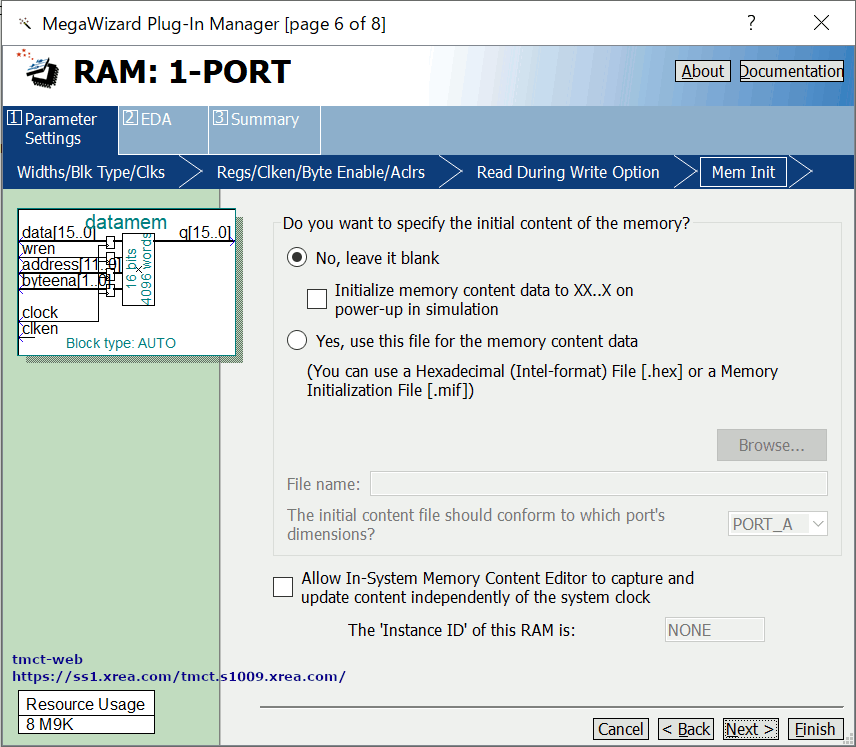Click the tmct-web URL link

(x=179, y=676)
